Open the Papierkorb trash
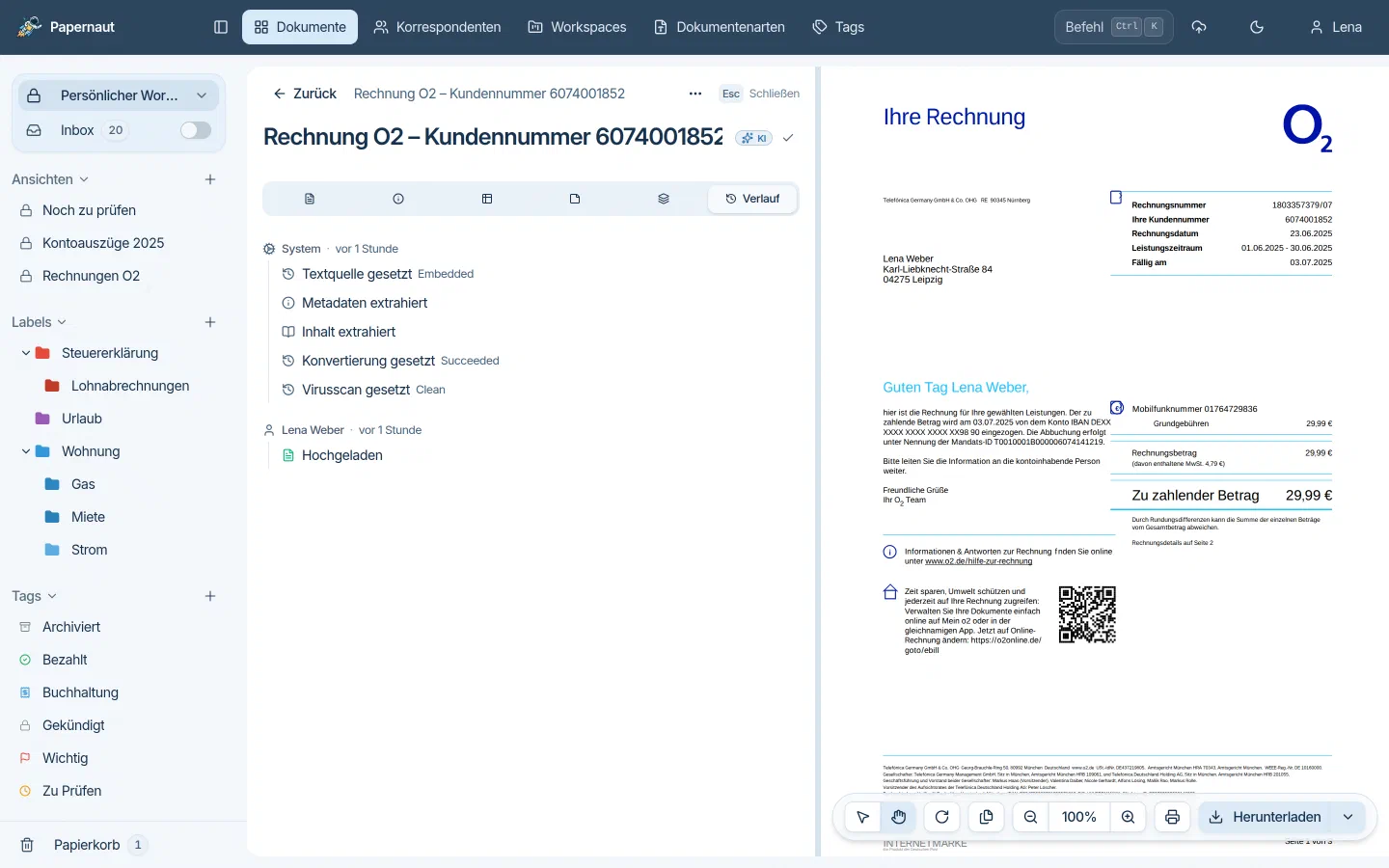This screenshot has width=1389, height=868. [87, 845]
